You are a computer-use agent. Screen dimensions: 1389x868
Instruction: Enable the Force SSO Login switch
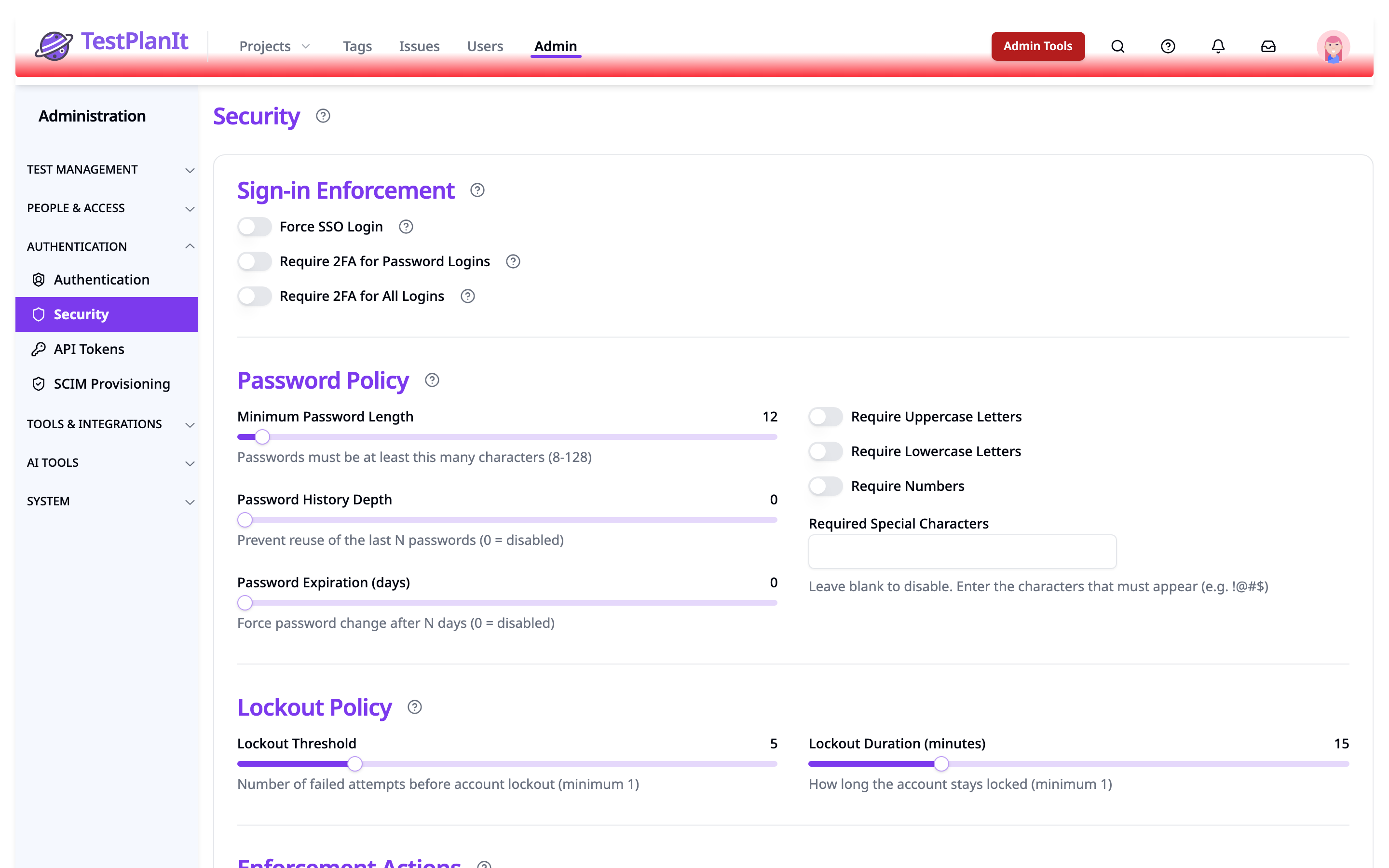[254, 227]
